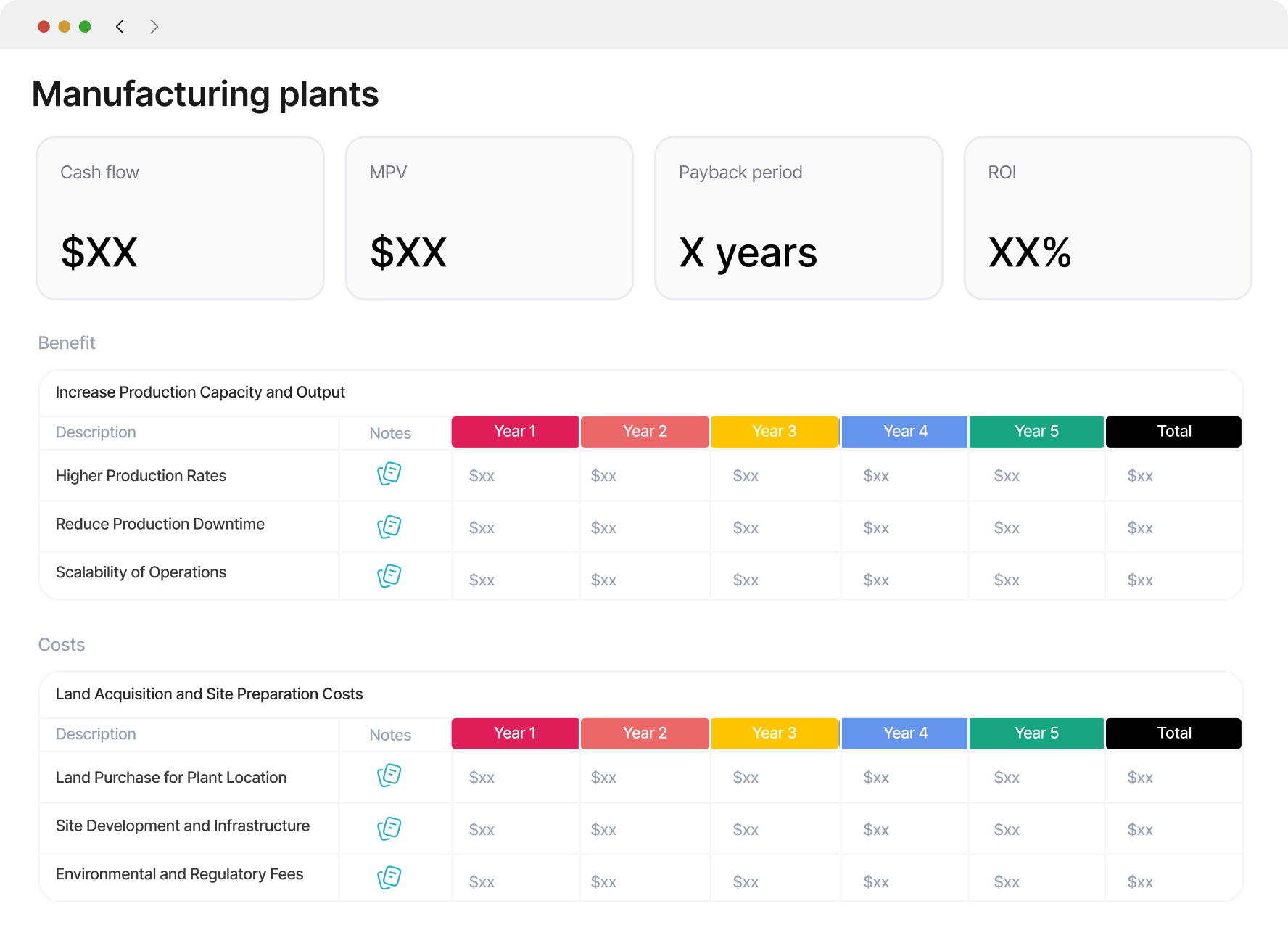Open notes for Site Development and Infrastructure
The image size is (1288, 946).
tap(389, 828)
